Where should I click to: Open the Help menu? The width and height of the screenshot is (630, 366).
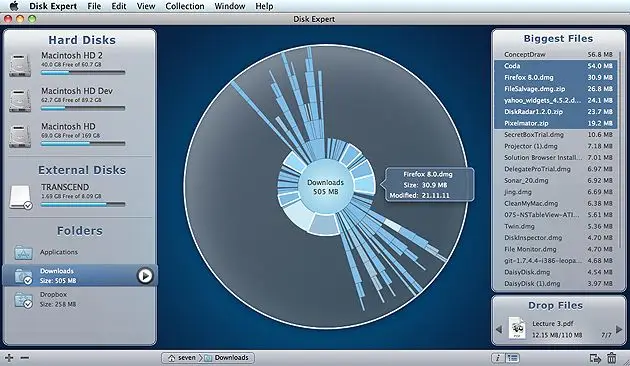(x=264, y=6)
